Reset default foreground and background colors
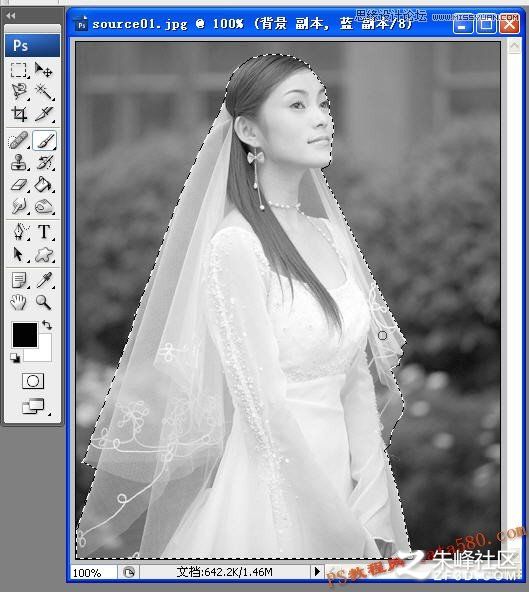 (x=15, y=358)
